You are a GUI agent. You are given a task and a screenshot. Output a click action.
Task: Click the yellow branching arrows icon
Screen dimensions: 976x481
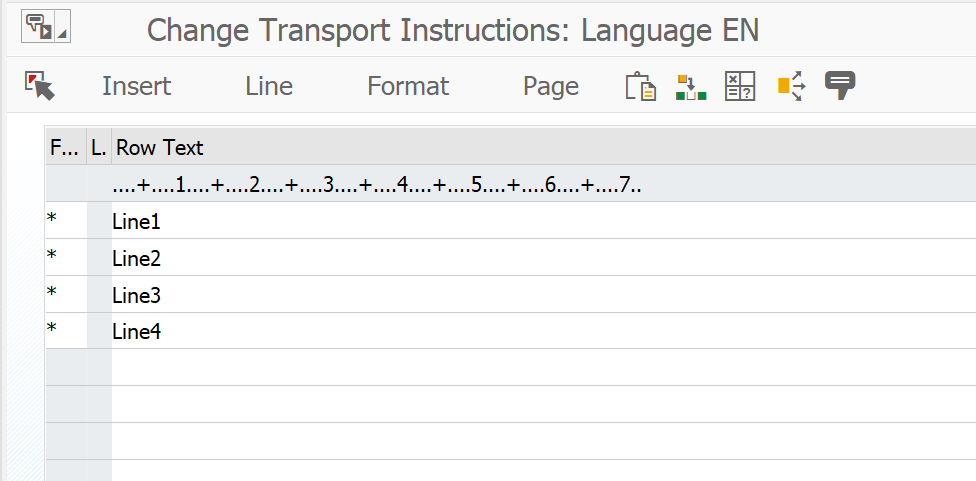tap(791, 86)
